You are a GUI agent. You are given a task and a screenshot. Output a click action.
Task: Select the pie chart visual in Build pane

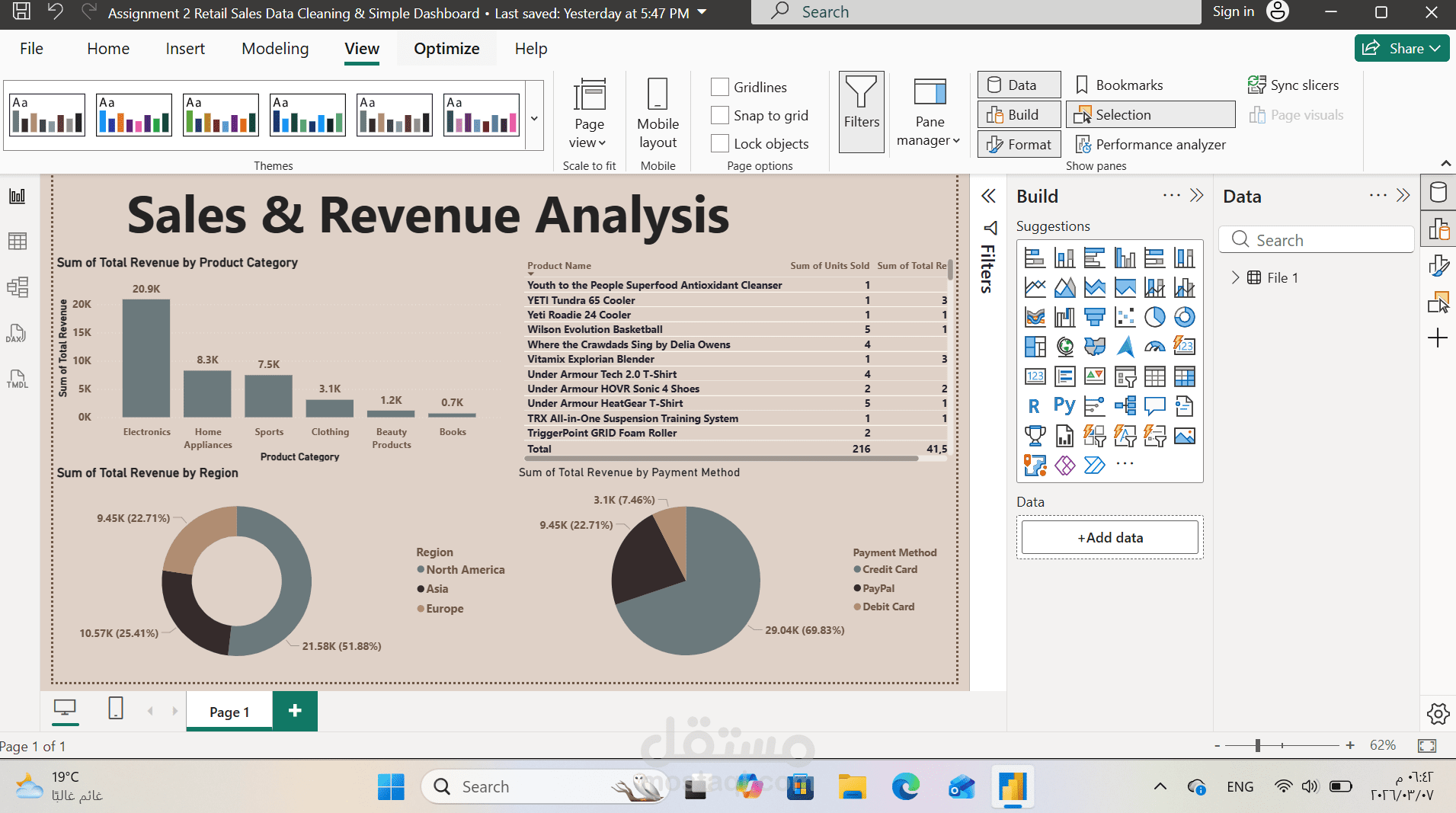[x=1155, y=316]
